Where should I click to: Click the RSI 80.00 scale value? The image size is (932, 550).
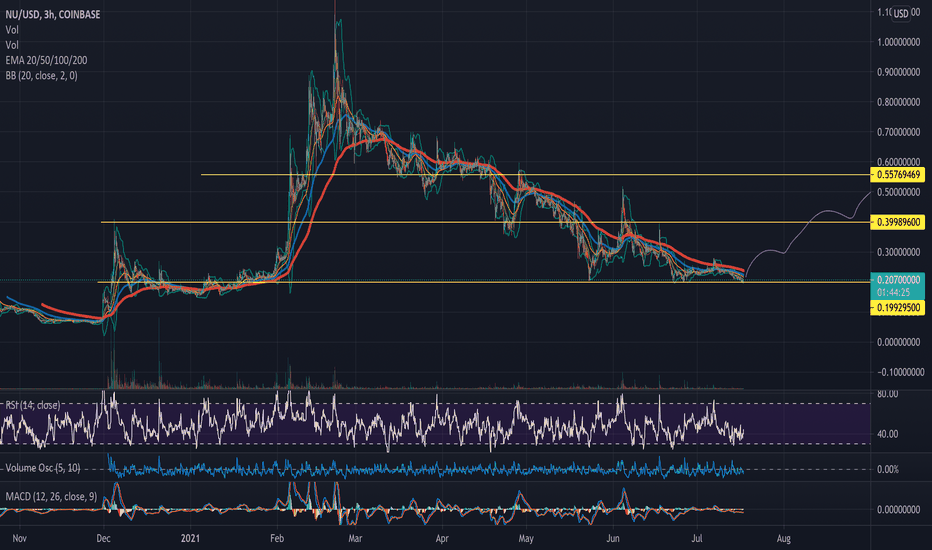(x=888, y=394)
